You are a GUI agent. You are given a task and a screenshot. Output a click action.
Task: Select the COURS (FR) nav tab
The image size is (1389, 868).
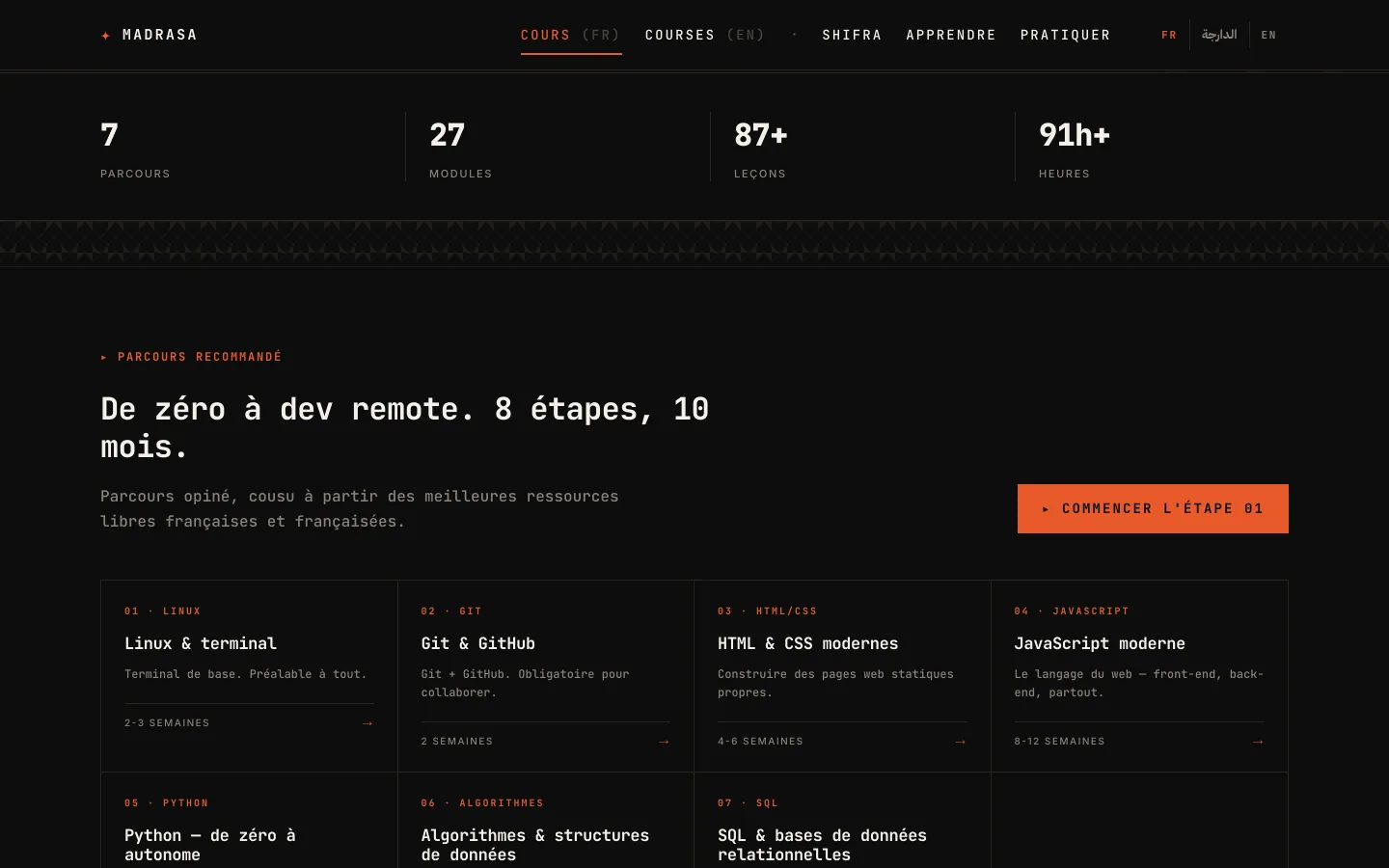point(571,35)
